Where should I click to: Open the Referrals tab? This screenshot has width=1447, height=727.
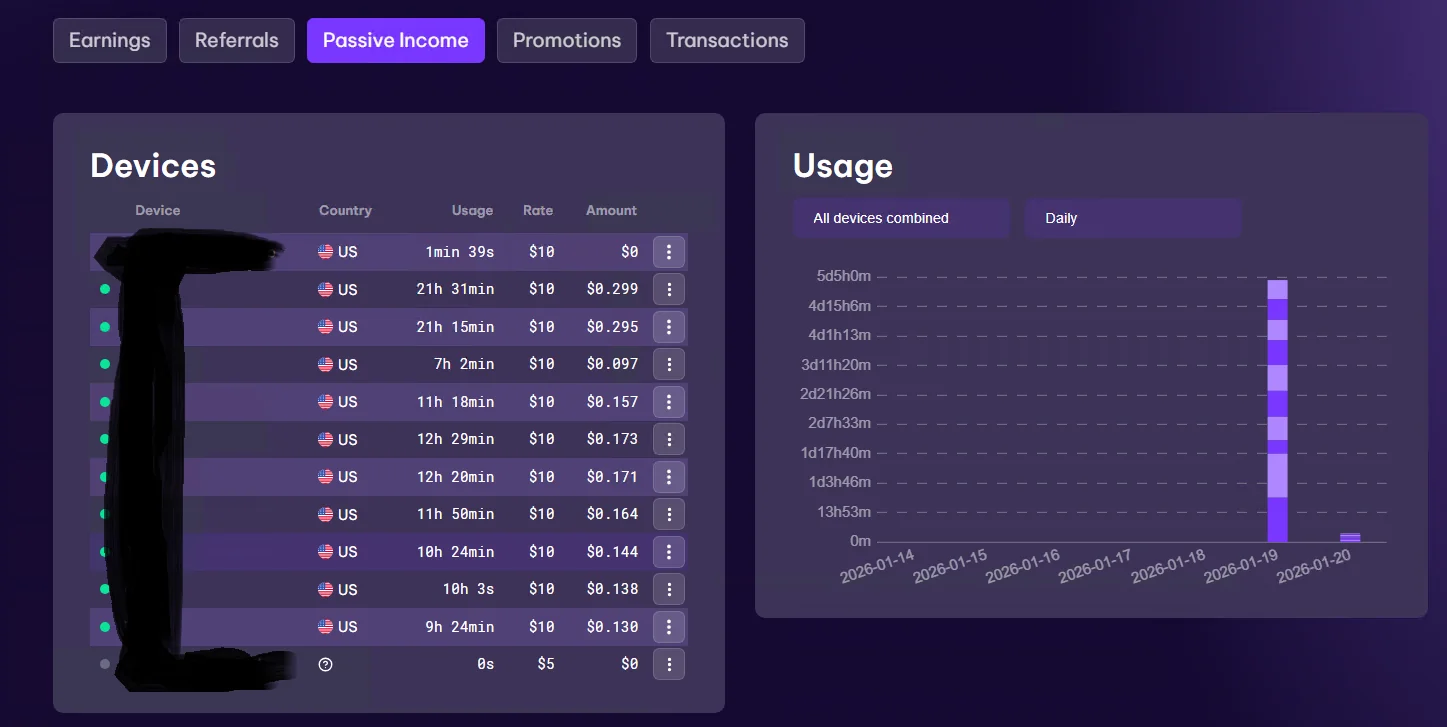(x=237, y=40)
